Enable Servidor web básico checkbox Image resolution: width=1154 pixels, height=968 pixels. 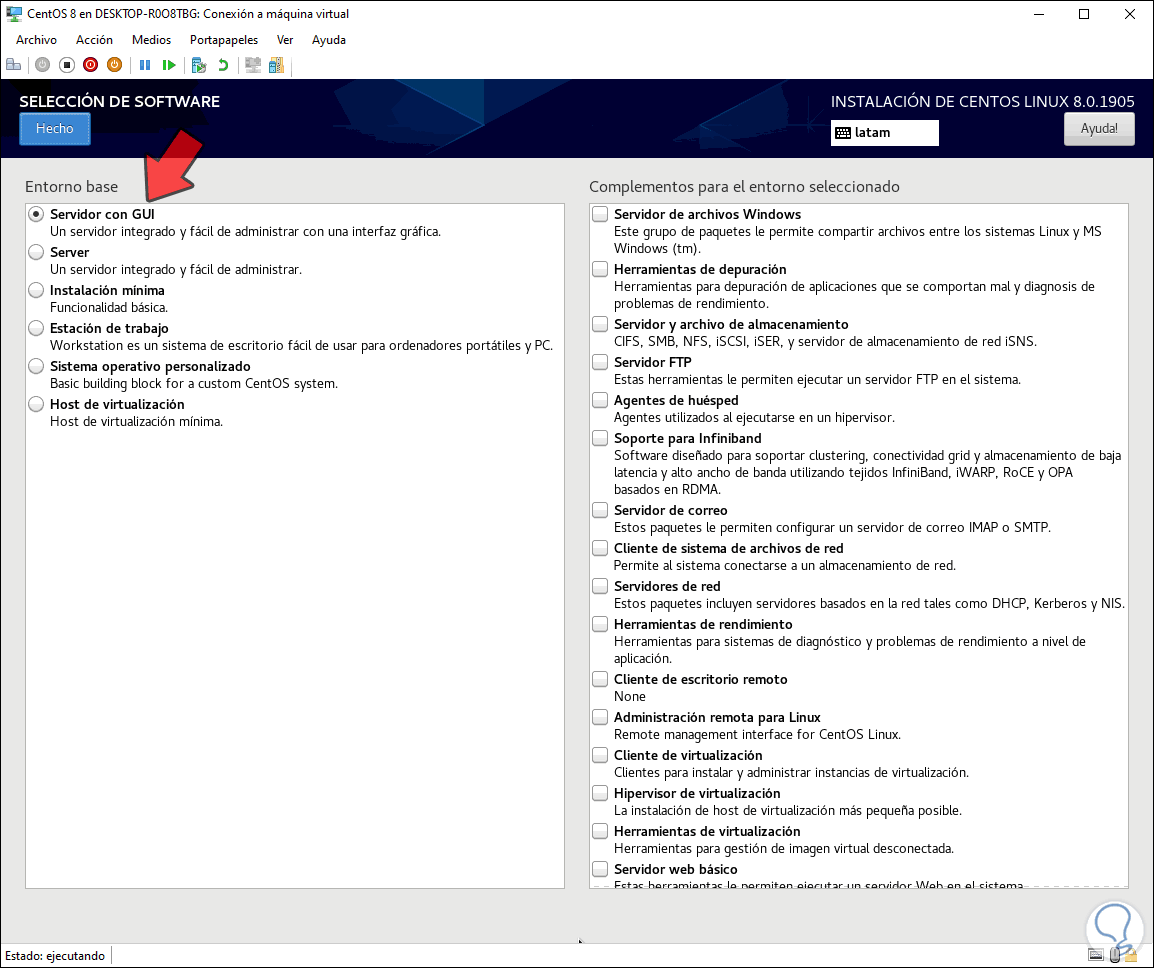pyautogui.click(x=601, y=869)
